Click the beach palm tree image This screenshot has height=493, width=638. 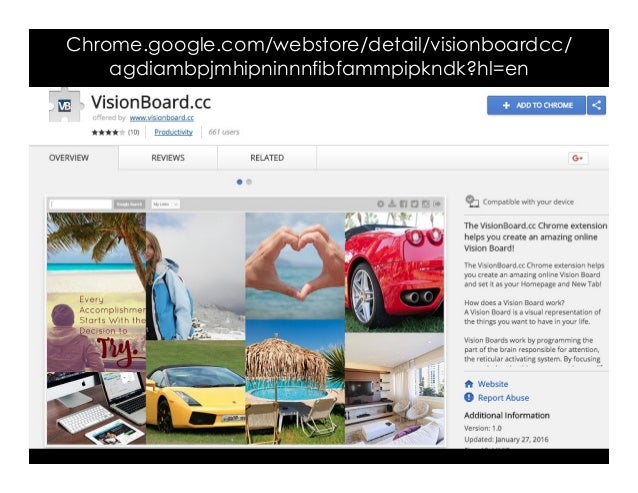(x=96, y=252)
